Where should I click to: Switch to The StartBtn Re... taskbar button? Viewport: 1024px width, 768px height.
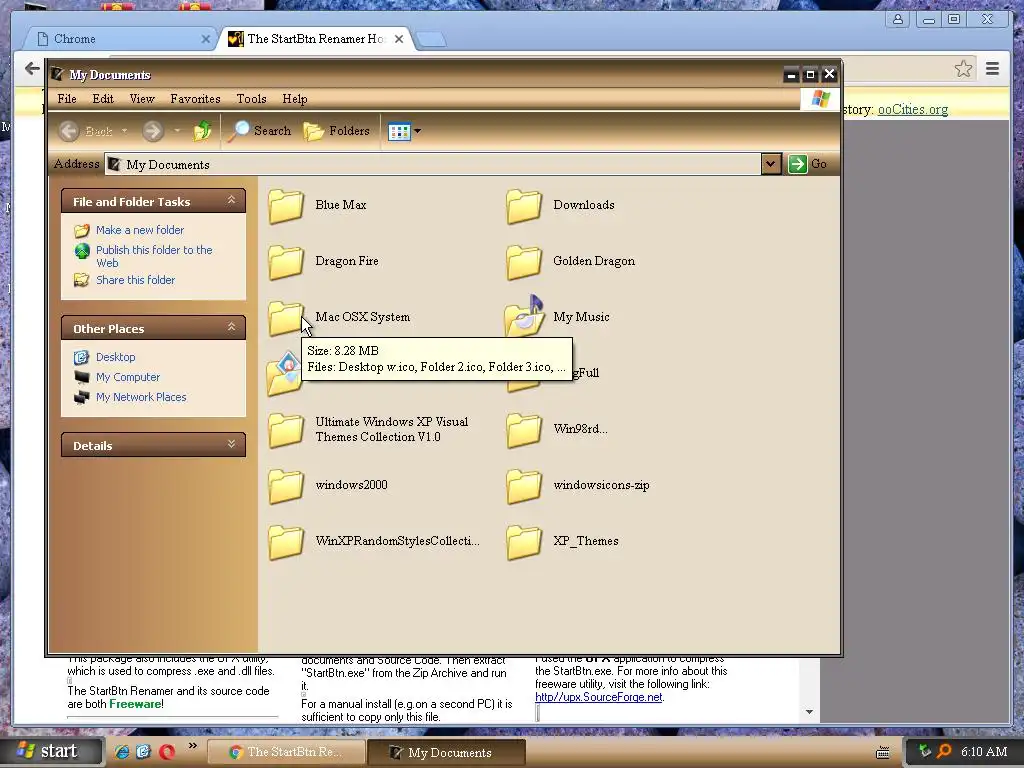(x=287, y=752)
